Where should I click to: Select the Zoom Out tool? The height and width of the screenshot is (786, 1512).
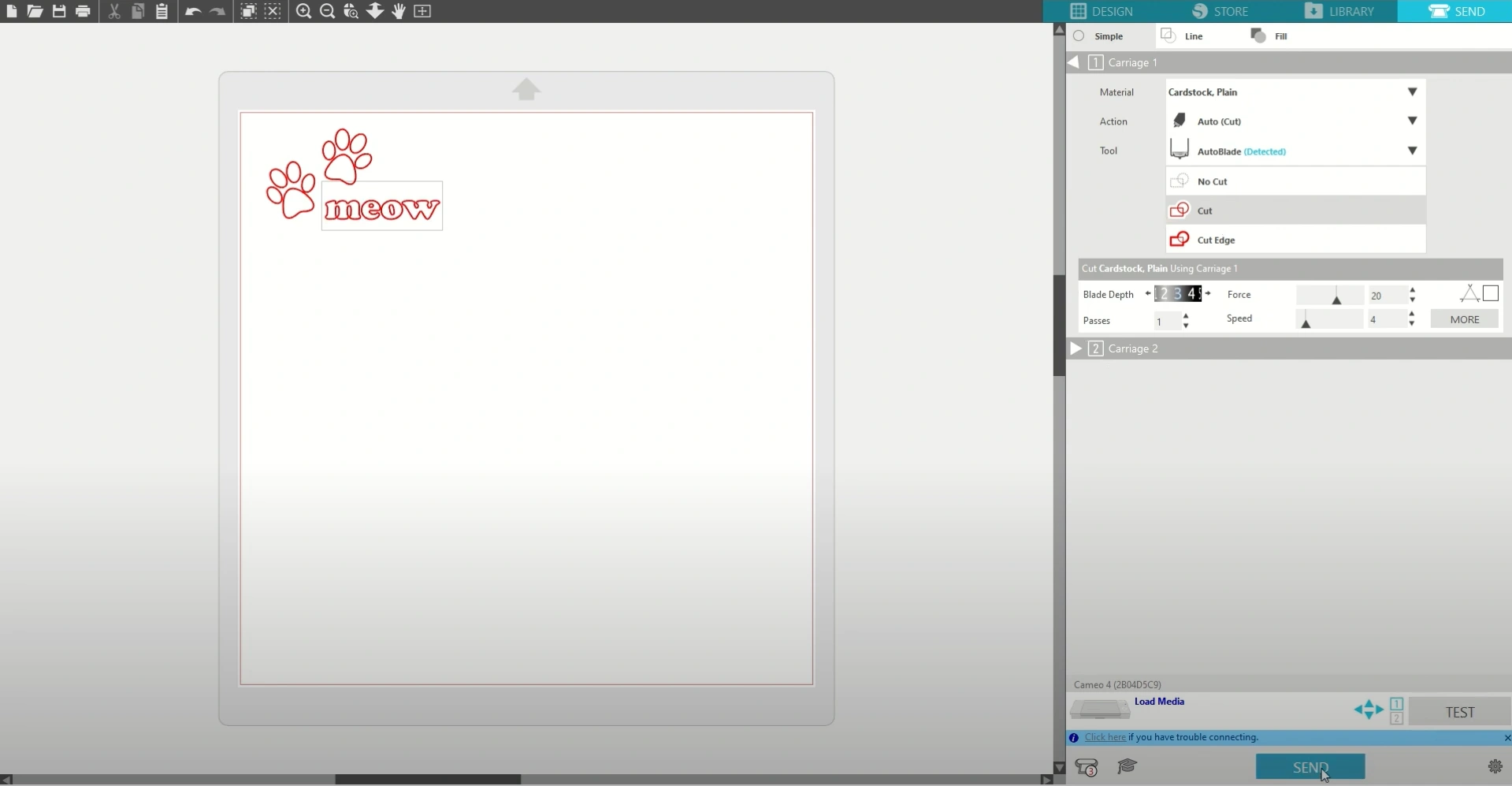coord(328,11)
